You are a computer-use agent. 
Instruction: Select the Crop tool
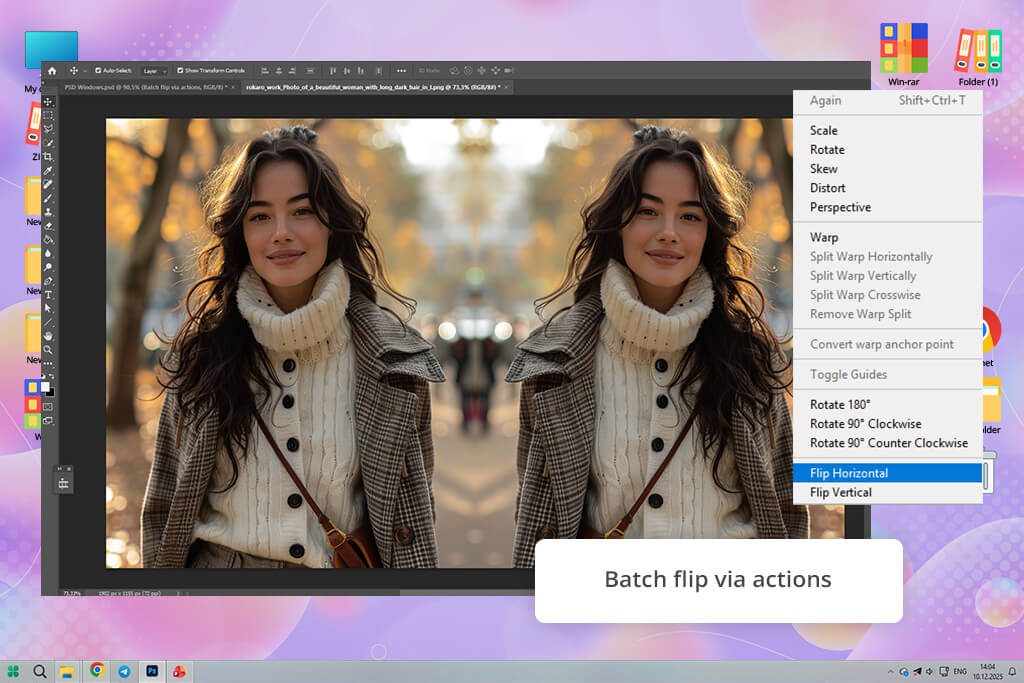click(x=48, y=157)
